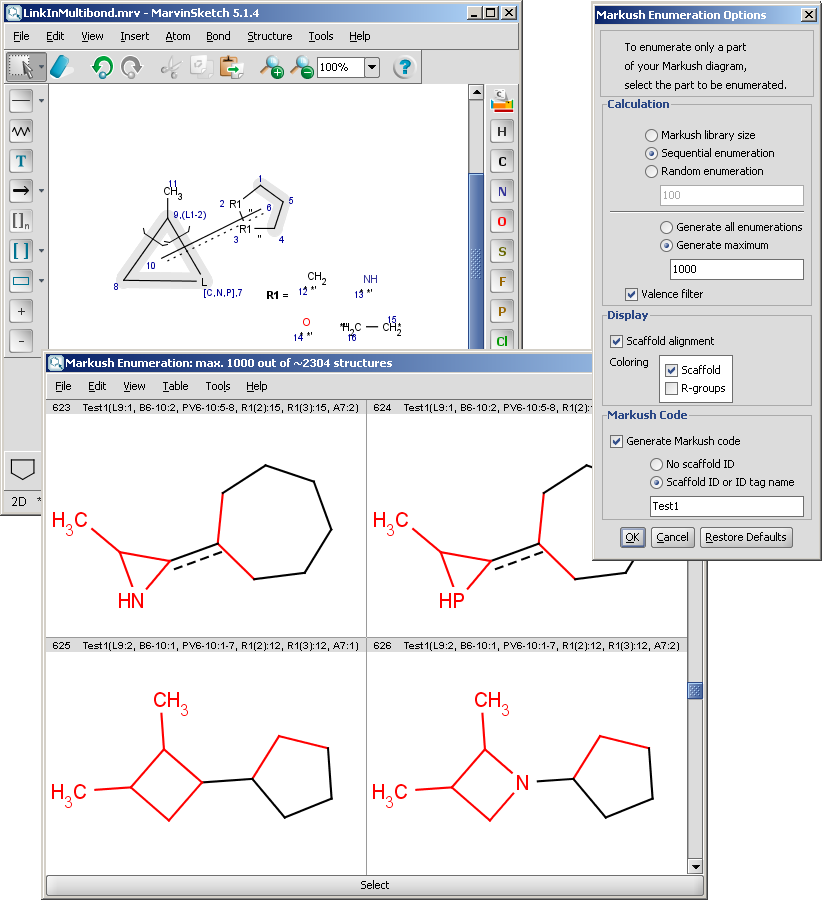Click the Select button at bottom

coord(375,885)
